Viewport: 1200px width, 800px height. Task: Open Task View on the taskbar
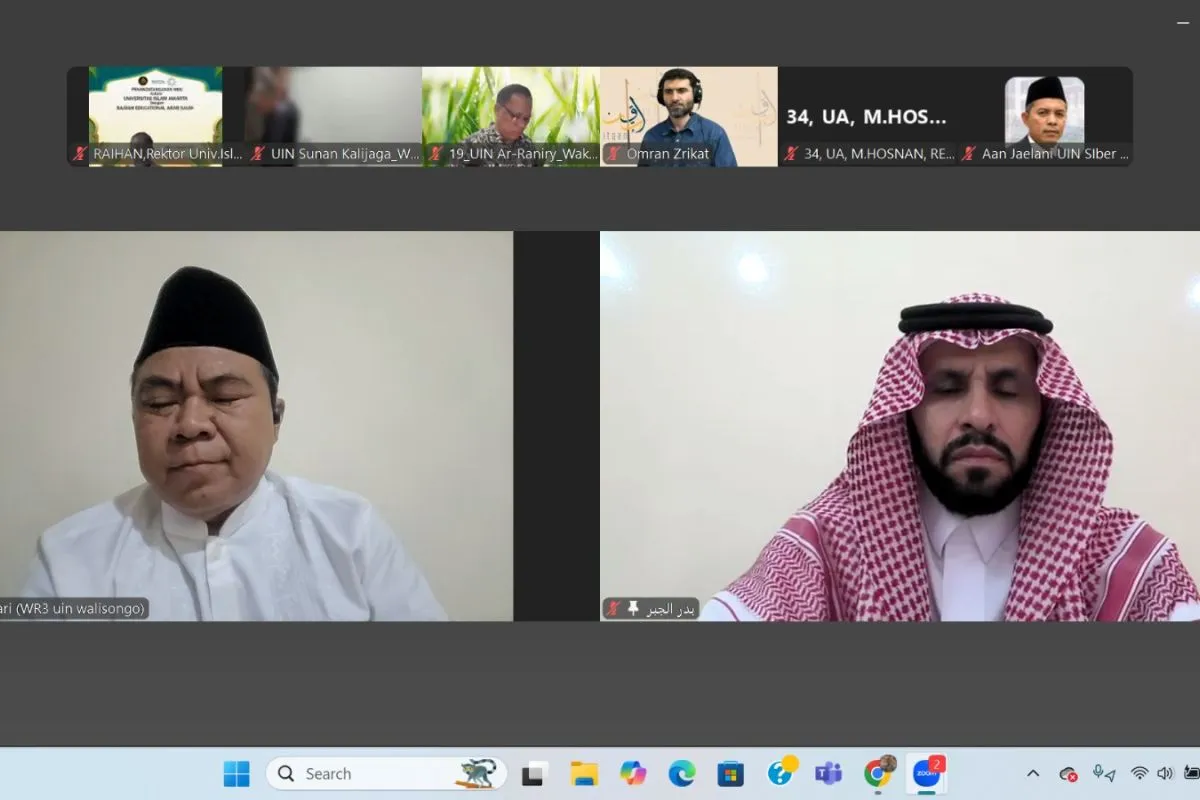pos(536,773)
